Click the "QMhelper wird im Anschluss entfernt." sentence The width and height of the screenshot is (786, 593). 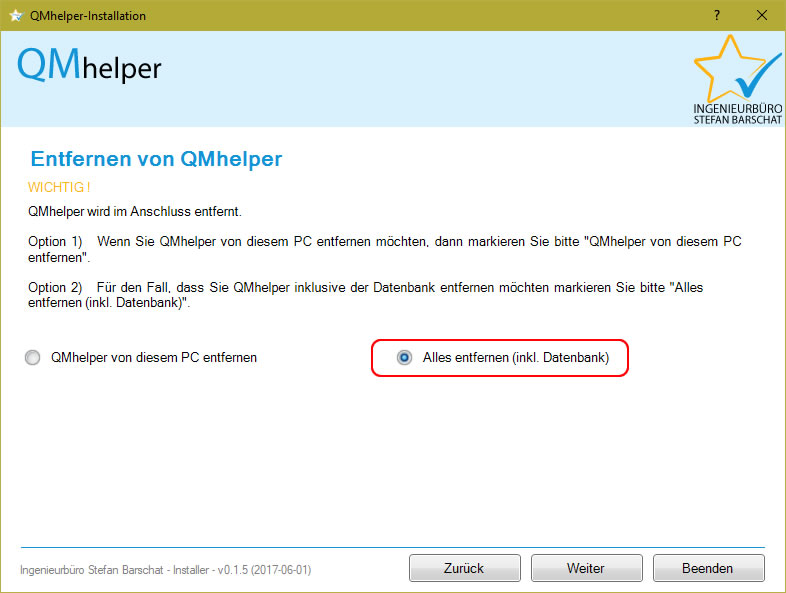tap(135, 212)
